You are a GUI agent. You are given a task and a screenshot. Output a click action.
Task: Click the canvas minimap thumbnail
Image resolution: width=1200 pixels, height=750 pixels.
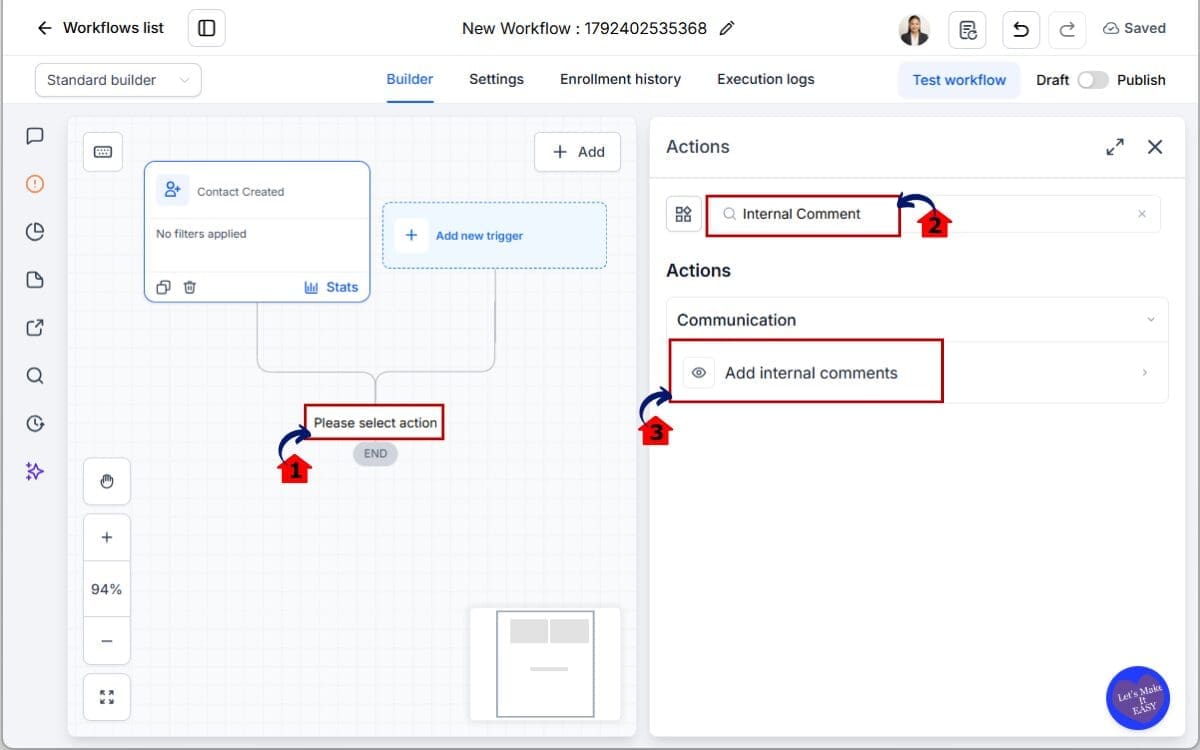pyautogui.click(x=545, y=664)
